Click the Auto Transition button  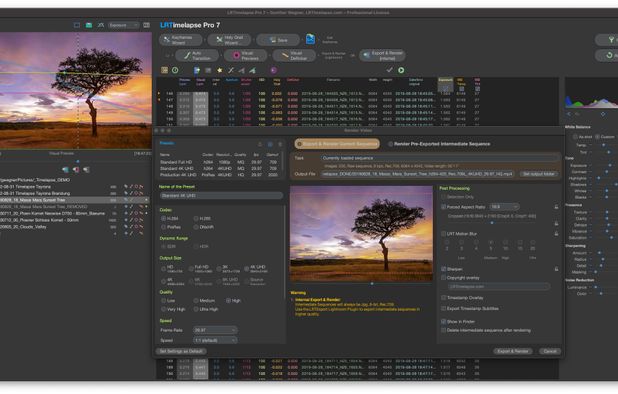click(197, 55)
